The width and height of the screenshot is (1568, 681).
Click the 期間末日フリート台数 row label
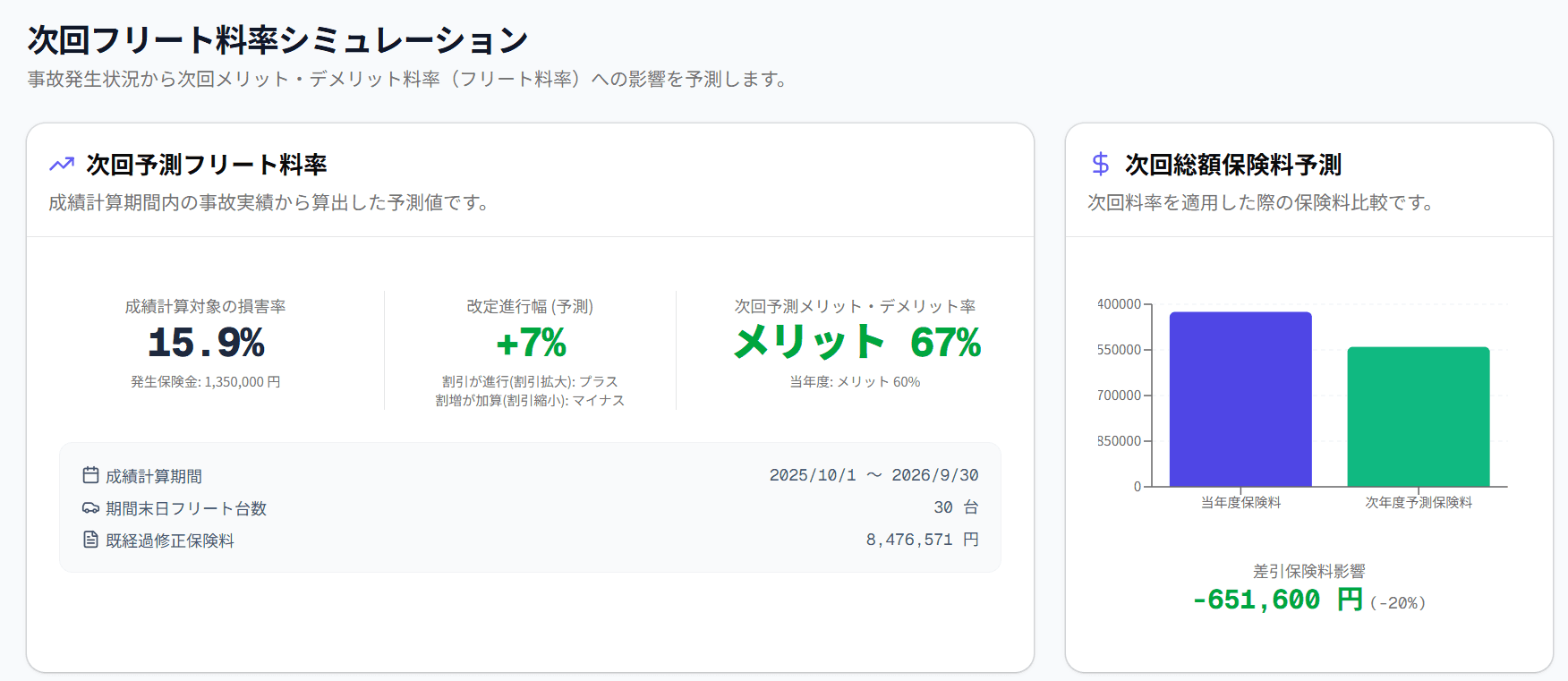186,508
